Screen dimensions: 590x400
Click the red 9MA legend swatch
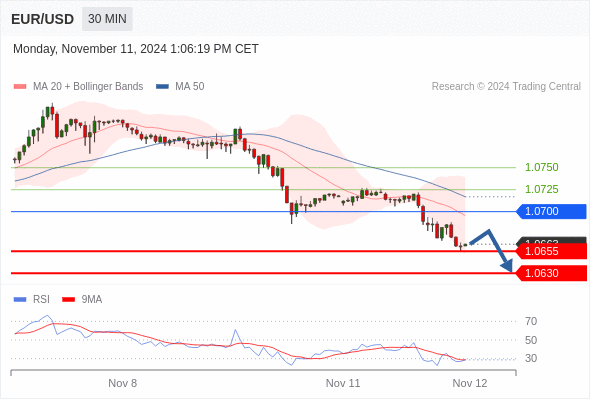click(68, 300)
